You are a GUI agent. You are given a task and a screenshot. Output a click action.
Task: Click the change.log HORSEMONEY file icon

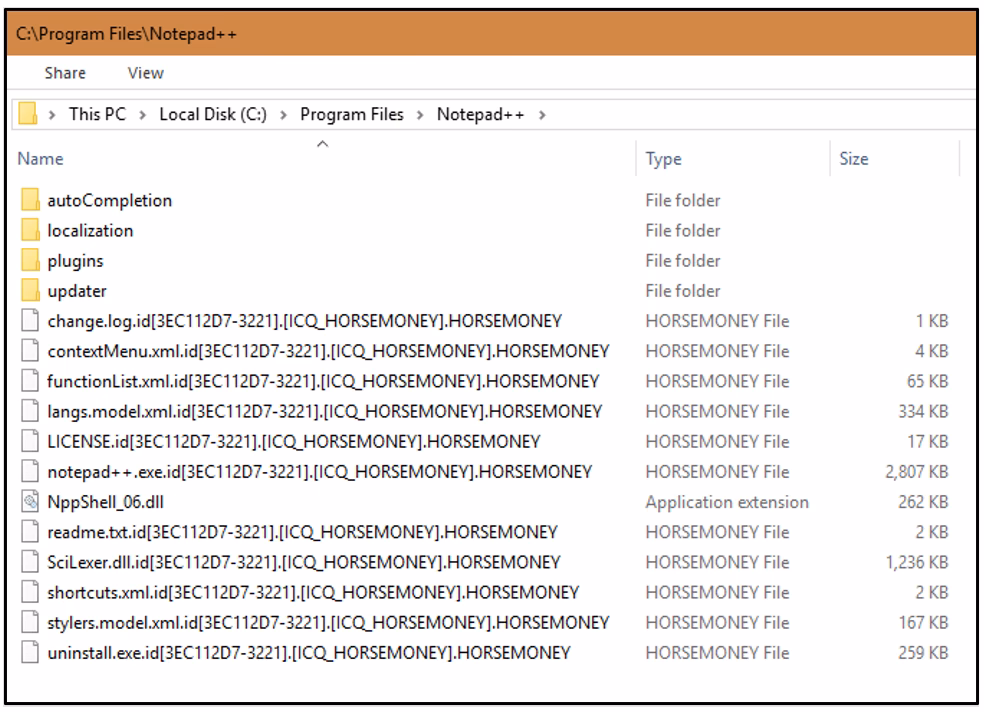point(29,321)
